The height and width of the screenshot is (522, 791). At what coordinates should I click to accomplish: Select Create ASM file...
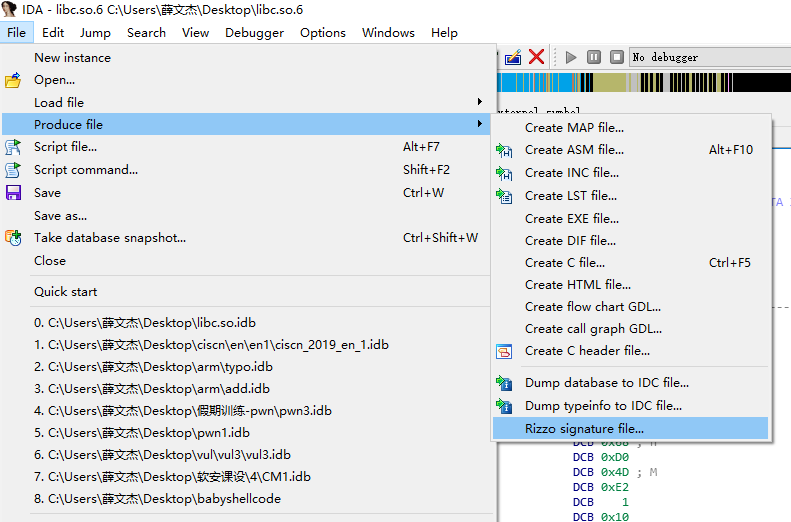coord(630,150)
